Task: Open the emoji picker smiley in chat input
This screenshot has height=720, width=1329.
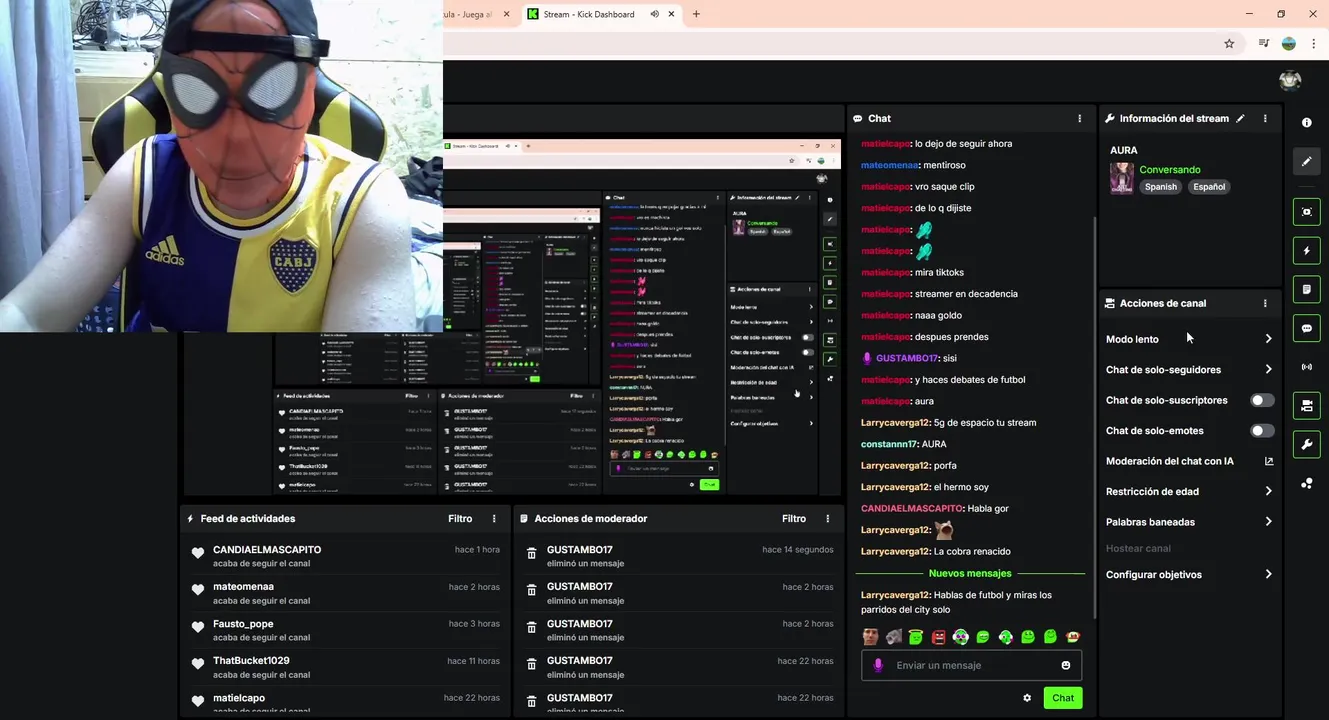Action: pyautogui.click(x=1066, y=665)
